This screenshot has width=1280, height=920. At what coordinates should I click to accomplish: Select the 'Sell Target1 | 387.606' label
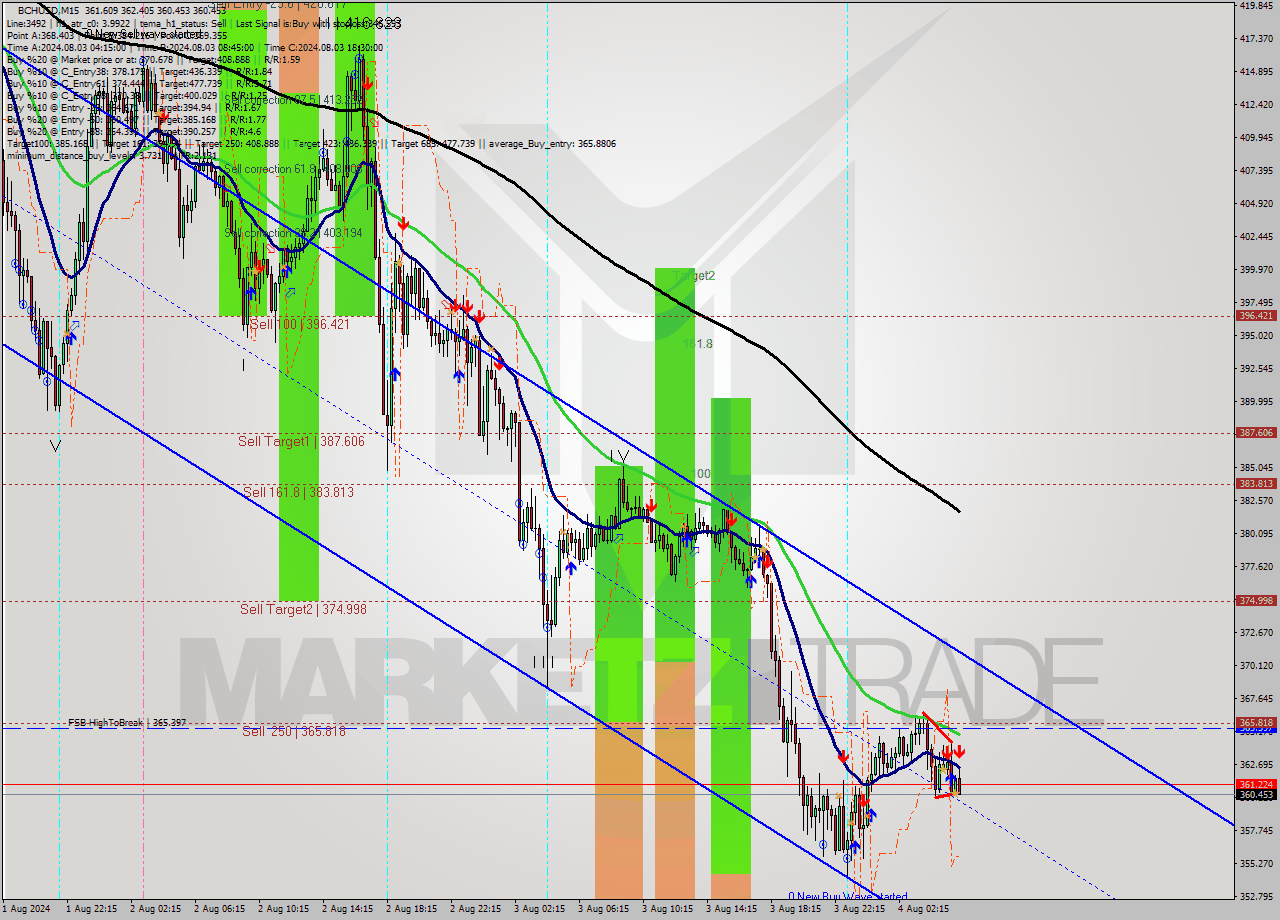click(x=301, y=440)
